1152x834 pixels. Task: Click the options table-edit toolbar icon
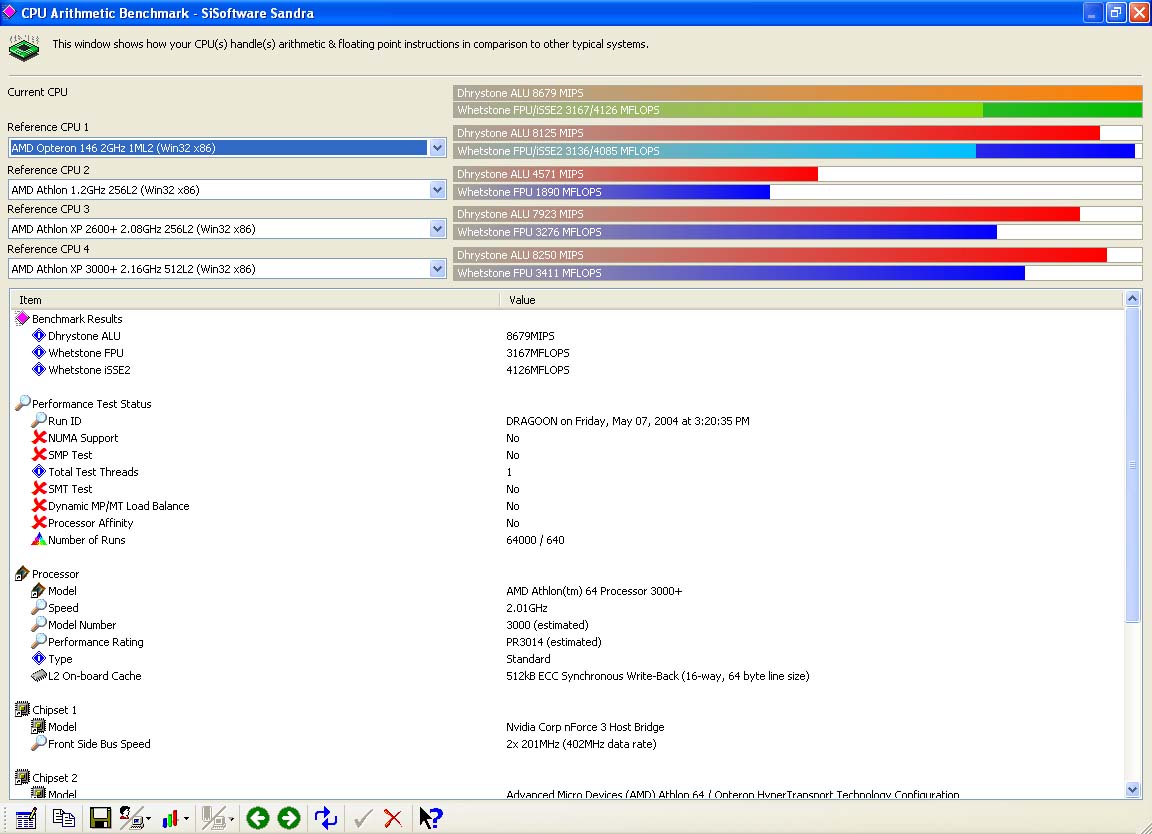(x=26, y=818)
